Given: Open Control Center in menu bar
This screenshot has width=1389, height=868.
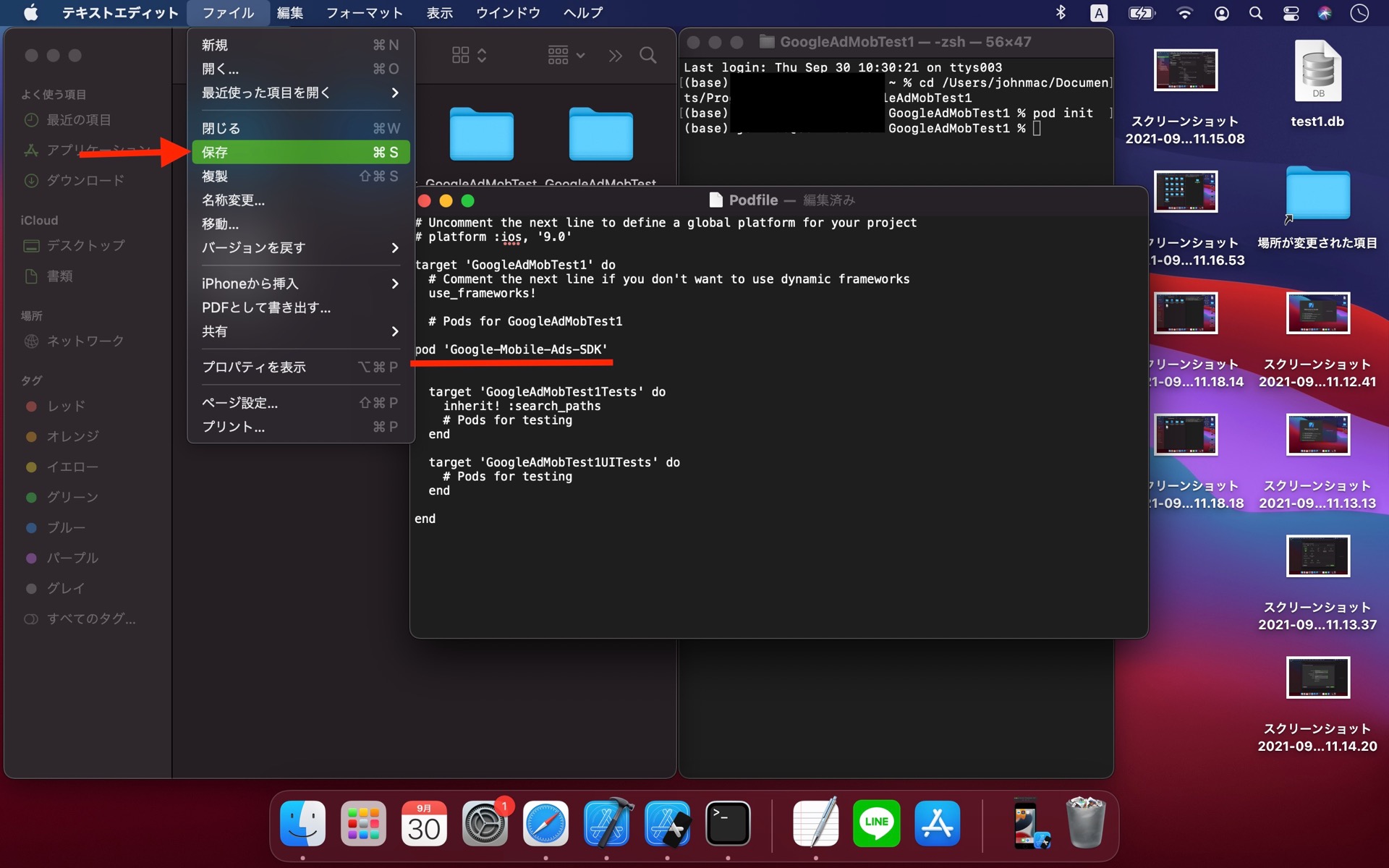Looking at the screenshot, I should point(1291,13).
